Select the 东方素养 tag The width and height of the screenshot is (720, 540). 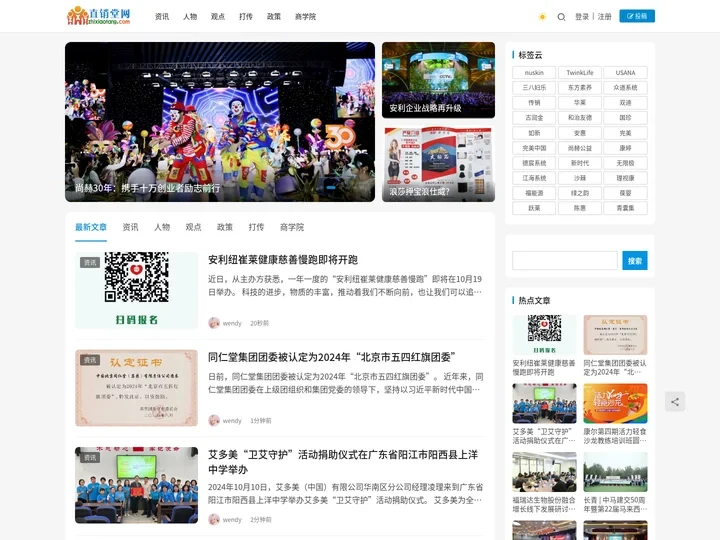[579, 88]
